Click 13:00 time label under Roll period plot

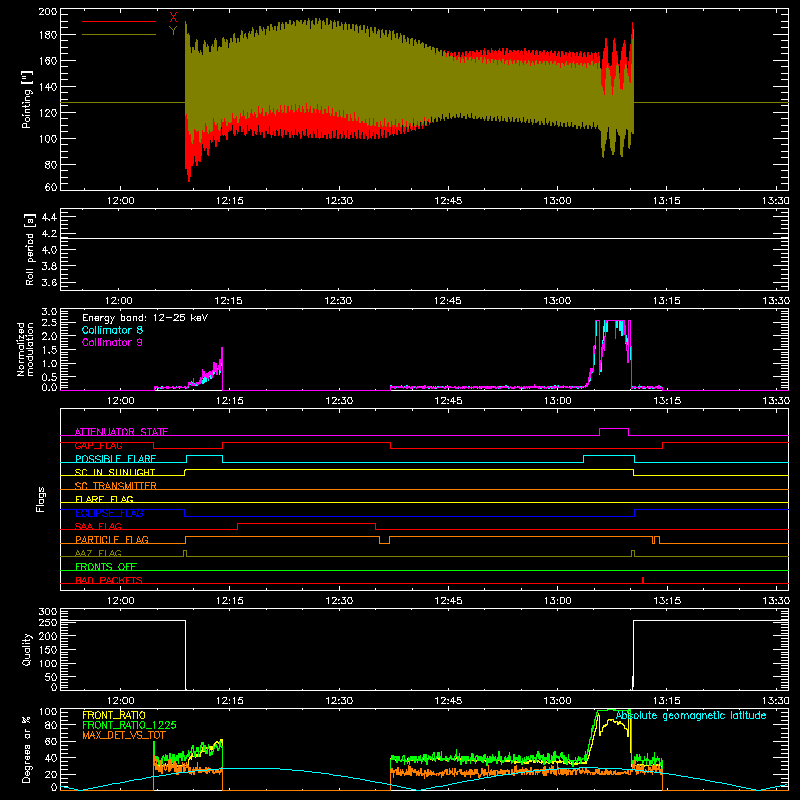557,301
